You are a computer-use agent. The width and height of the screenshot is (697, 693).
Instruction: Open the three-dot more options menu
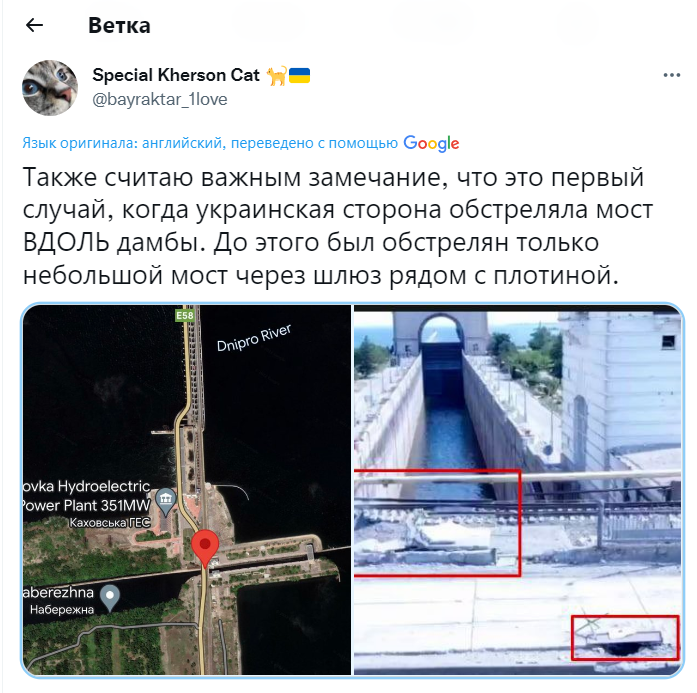(671, 75)
